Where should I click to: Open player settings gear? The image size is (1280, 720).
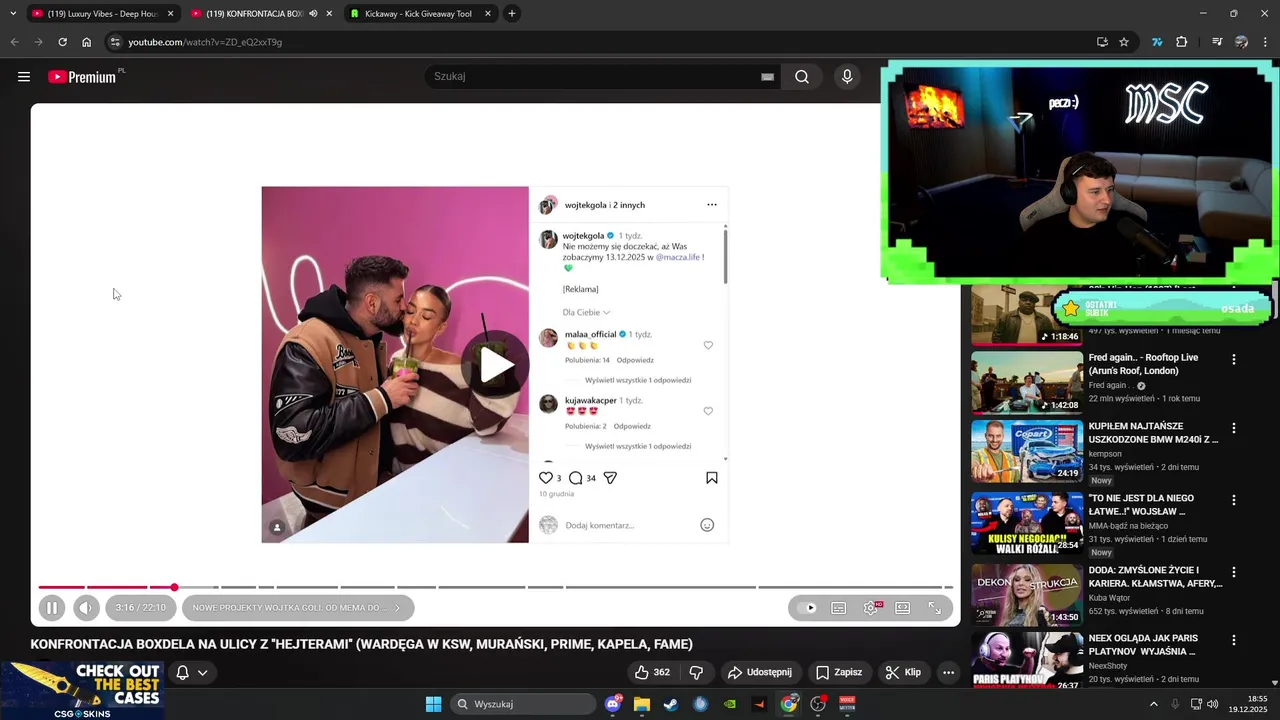tap(871, 608)
